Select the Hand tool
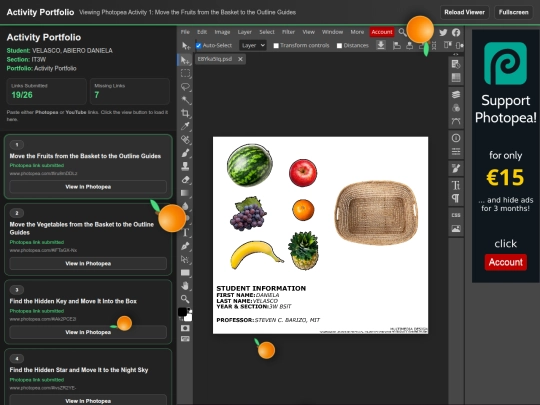 tap(185, 285)
